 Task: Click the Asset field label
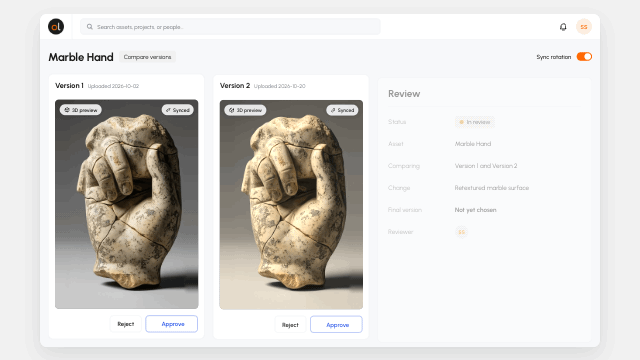(x=396, y=144)
